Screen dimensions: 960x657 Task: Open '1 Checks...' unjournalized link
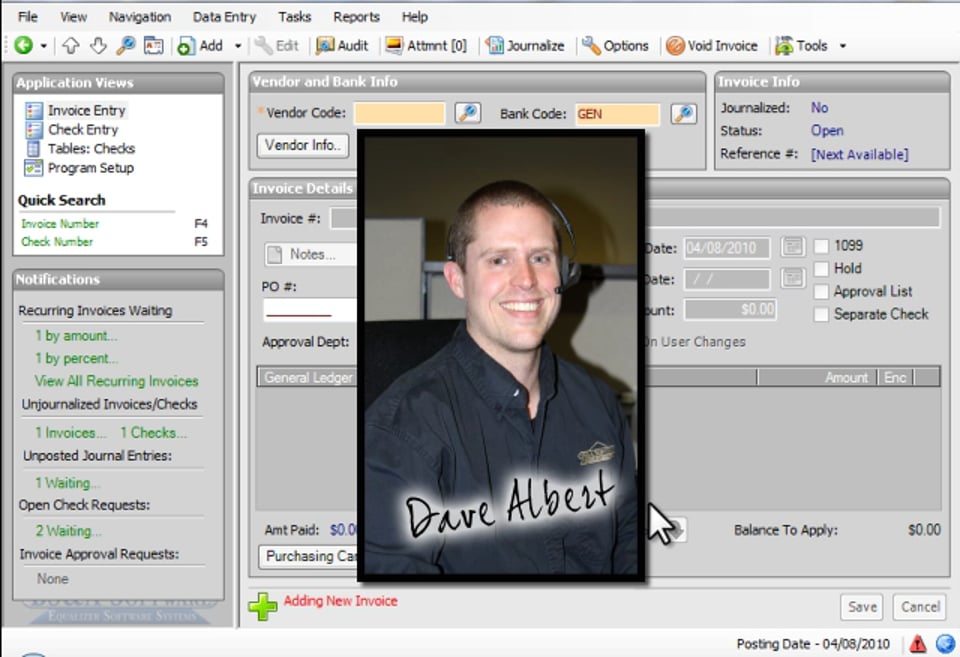click(x=153, y=433)
